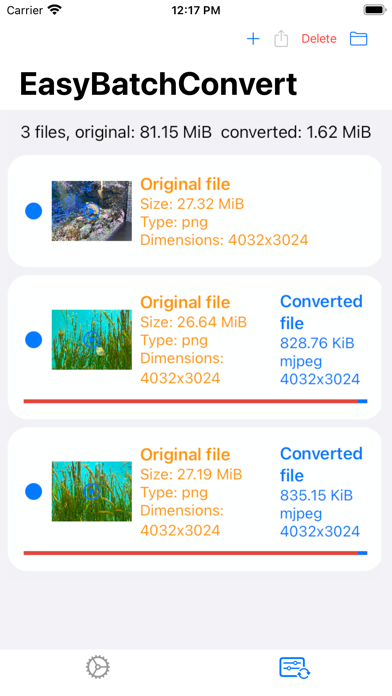Tap the red Delete button
This screenshot has height=696, width=392.
point(319,39)
